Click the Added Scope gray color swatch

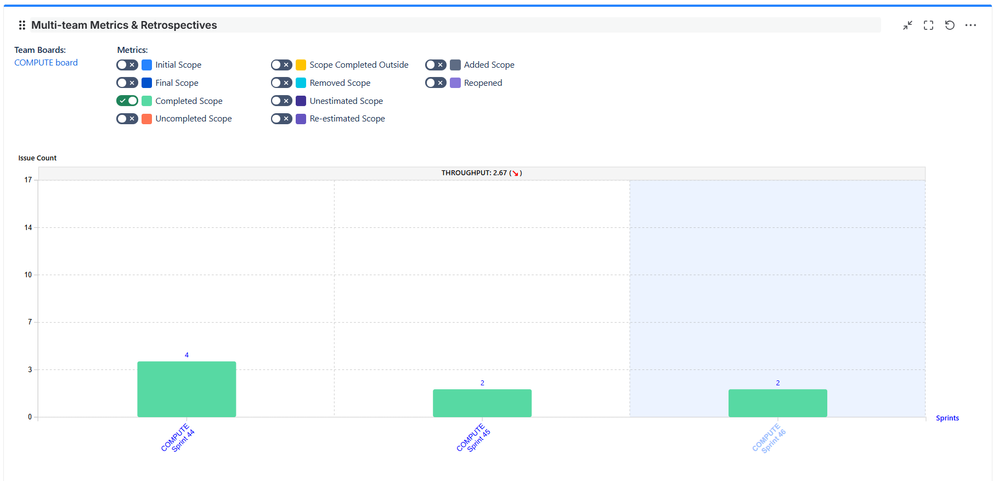coord(455,65)
